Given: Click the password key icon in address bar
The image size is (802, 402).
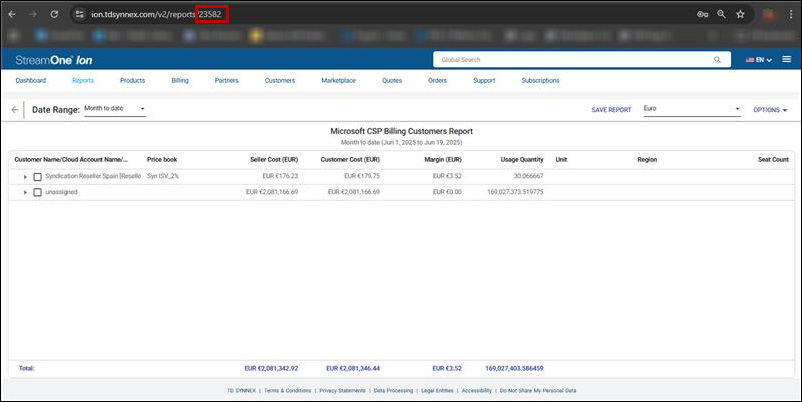Looking at the screenshot, I should tap(703, 14).
